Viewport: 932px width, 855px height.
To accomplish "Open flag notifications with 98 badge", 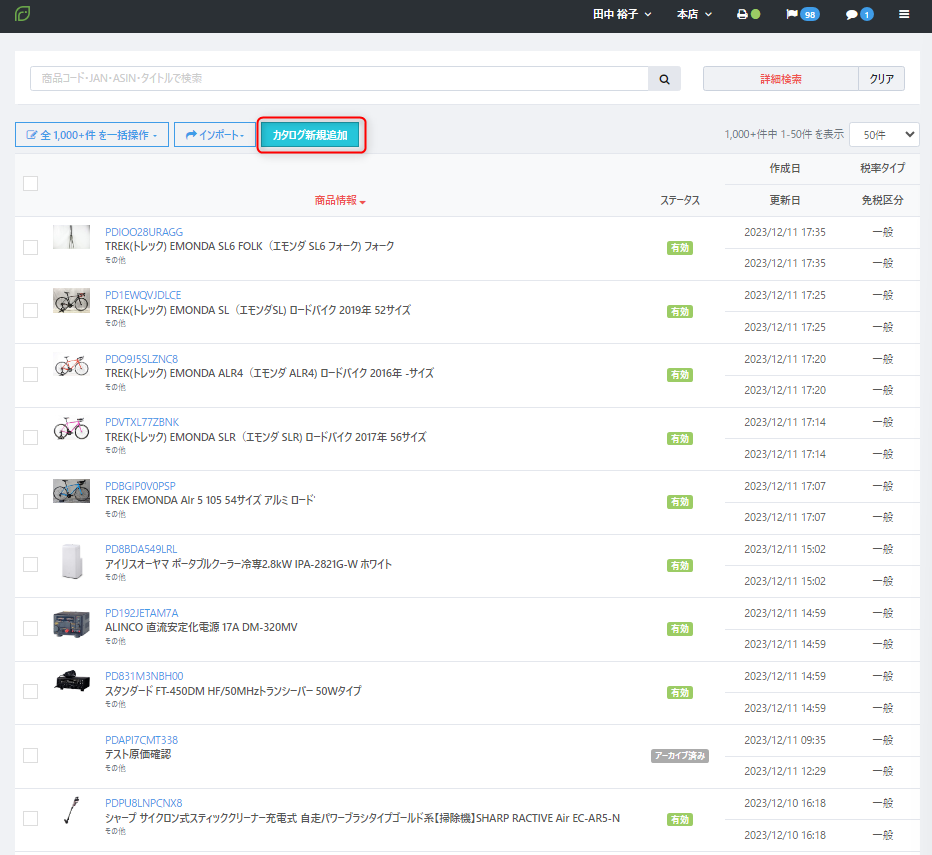I will coord(802,15).
